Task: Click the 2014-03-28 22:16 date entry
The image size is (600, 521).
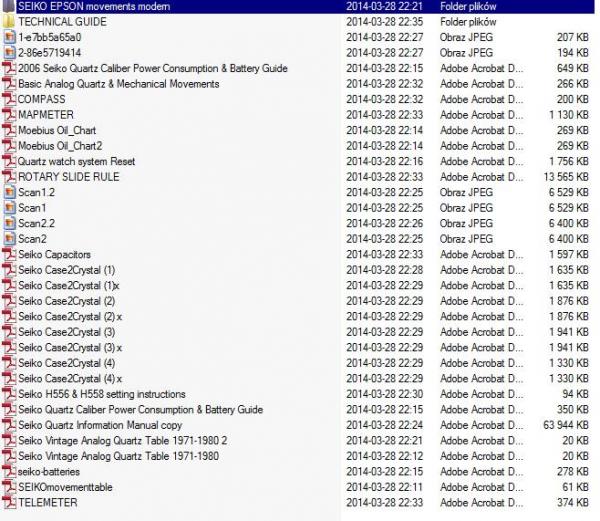Action: (385, 161)
